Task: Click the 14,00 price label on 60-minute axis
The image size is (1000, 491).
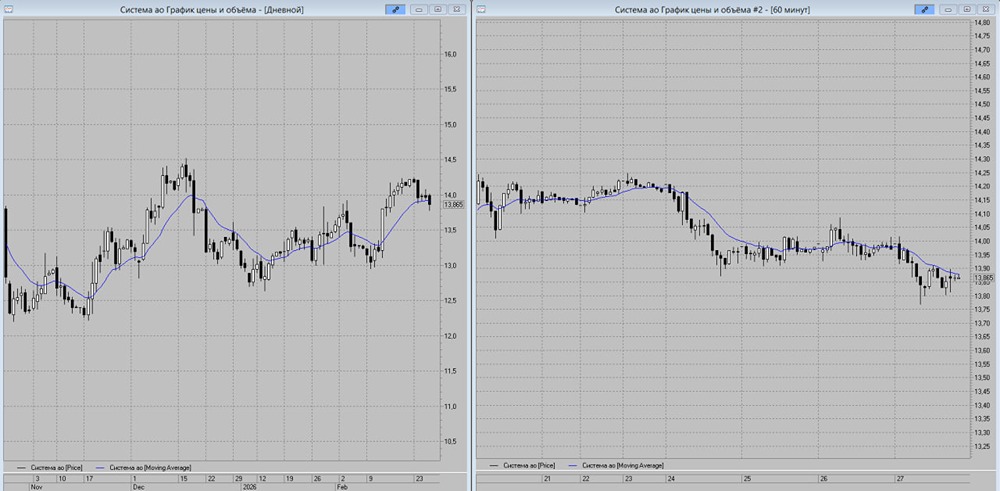Action: (x=982, y=241)
